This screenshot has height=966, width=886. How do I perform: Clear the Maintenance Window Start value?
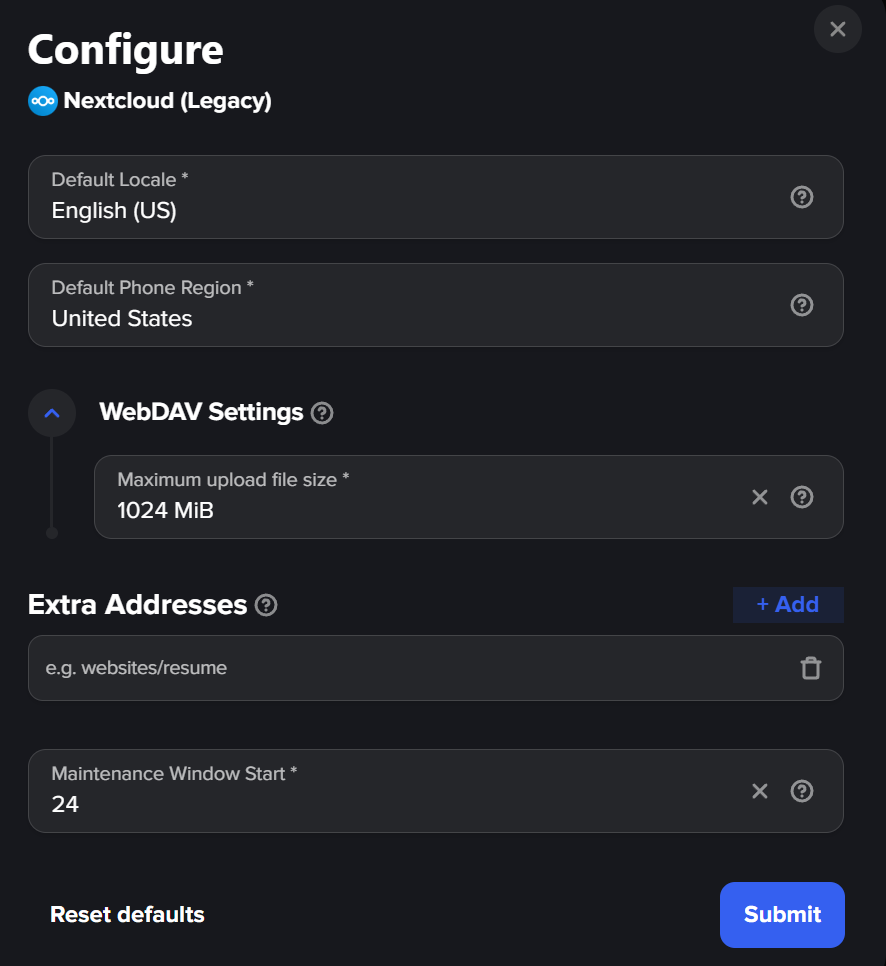coord(760,791)
